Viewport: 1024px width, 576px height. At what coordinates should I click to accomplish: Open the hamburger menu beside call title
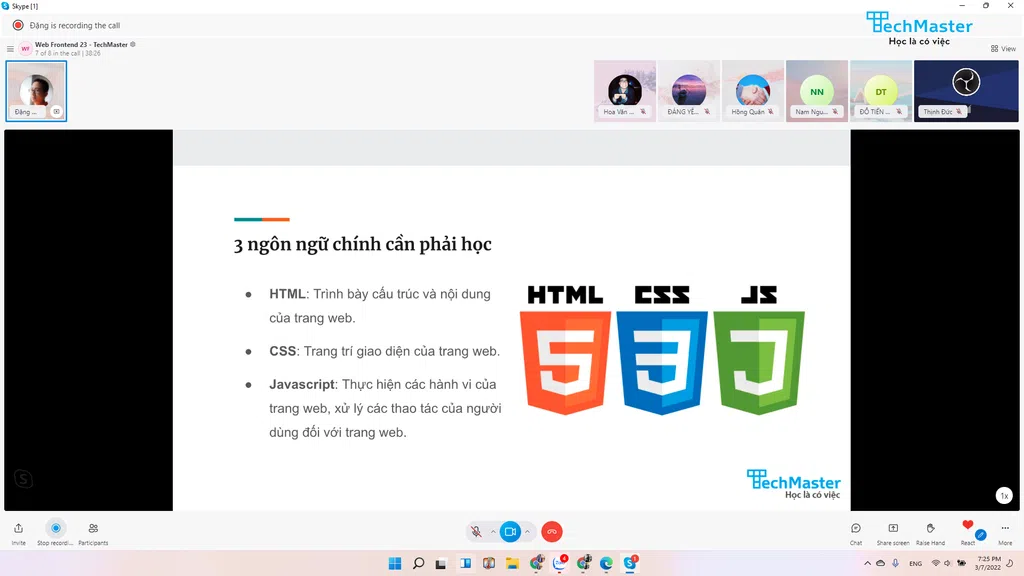tap(10, 48)
